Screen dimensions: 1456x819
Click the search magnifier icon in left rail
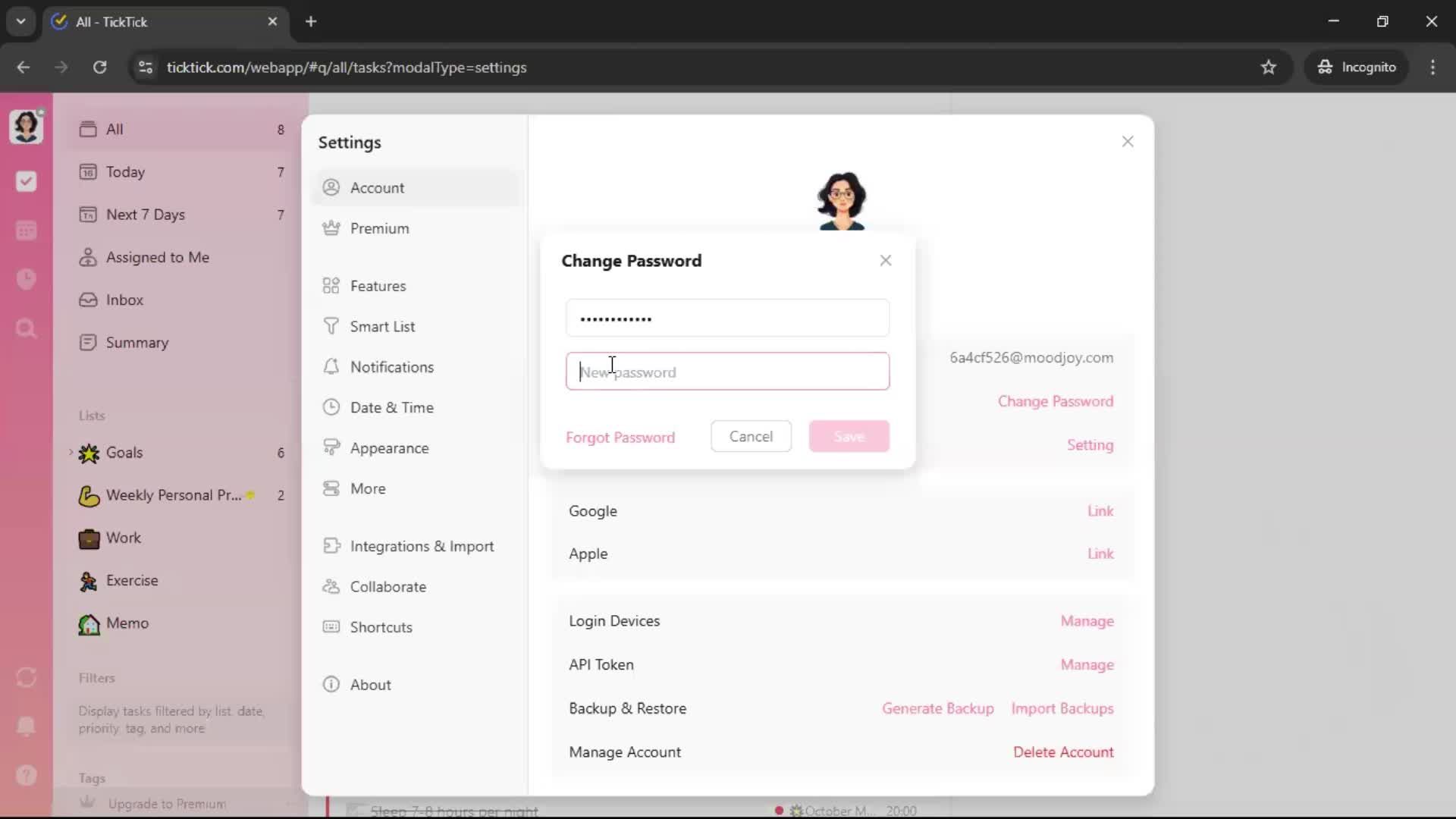pos(27,328)
